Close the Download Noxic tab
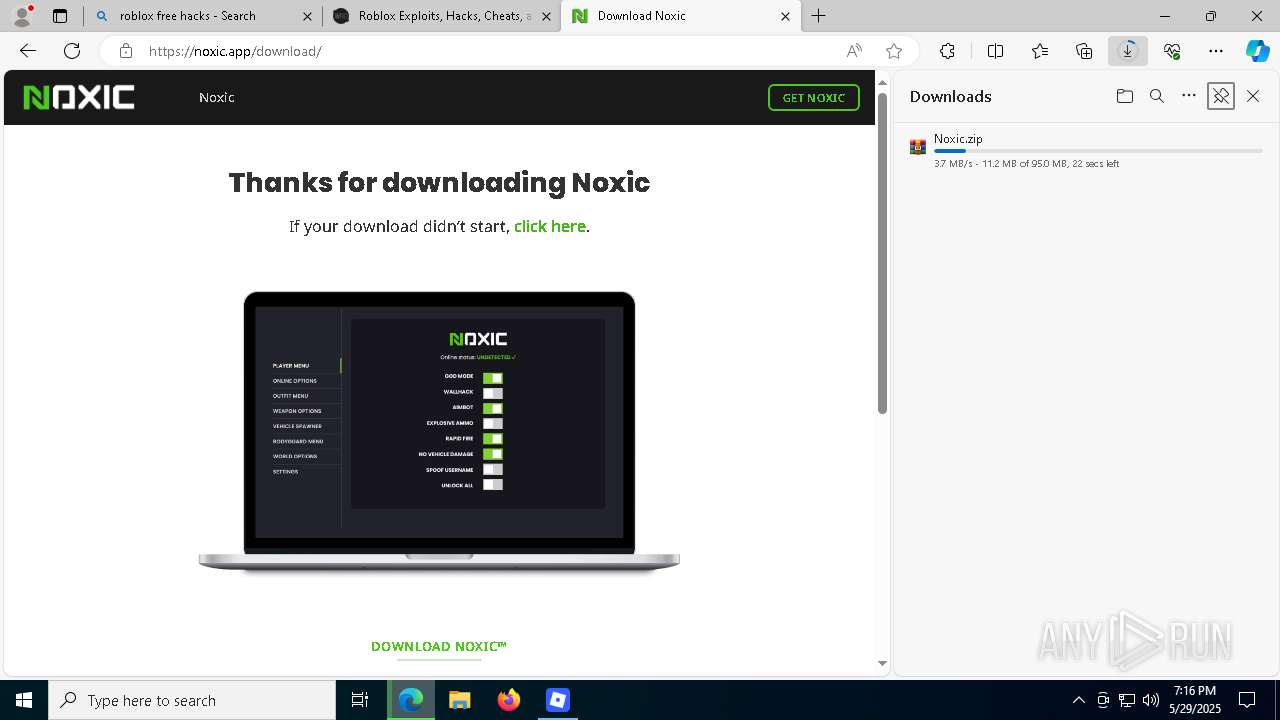The width and height of the screenshot is (1280, 720). 785,16
